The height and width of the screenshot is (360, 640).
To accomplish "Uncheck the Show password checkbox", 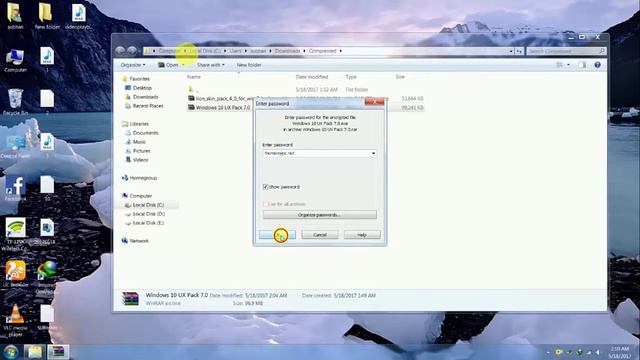I will (x=265, y=187).
